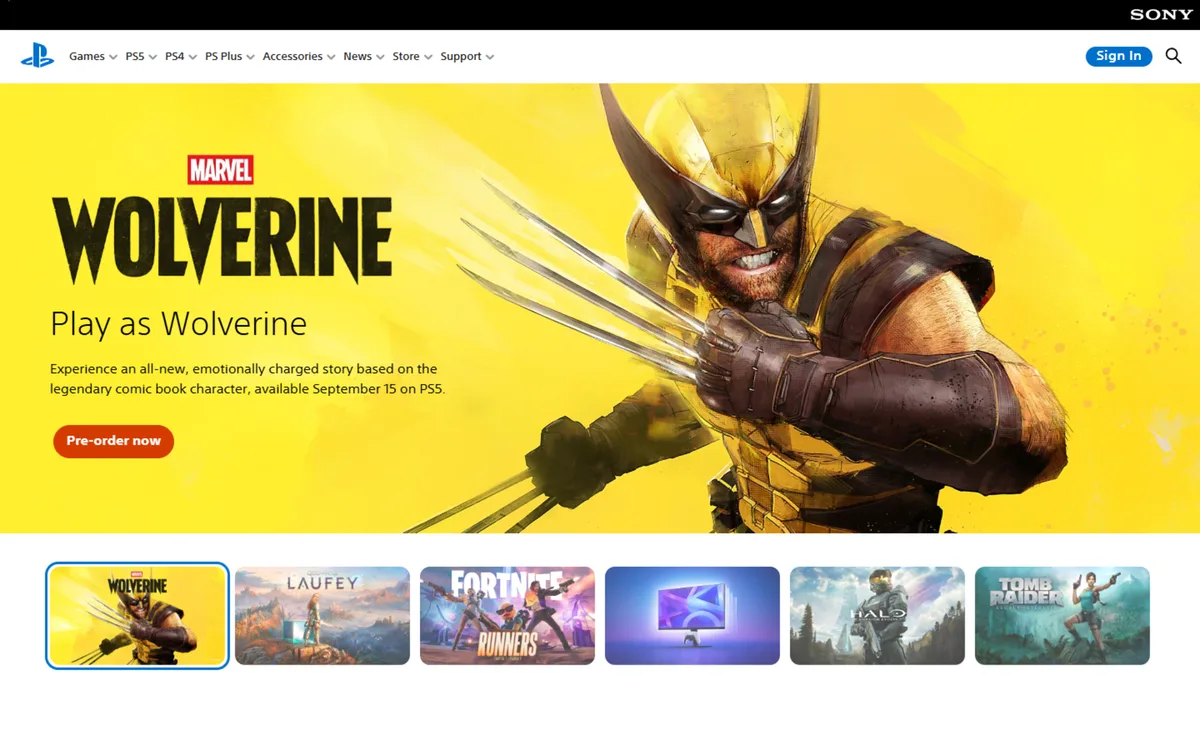Open the Games menu
The image size is (1200, 750).
click(93, 57)
